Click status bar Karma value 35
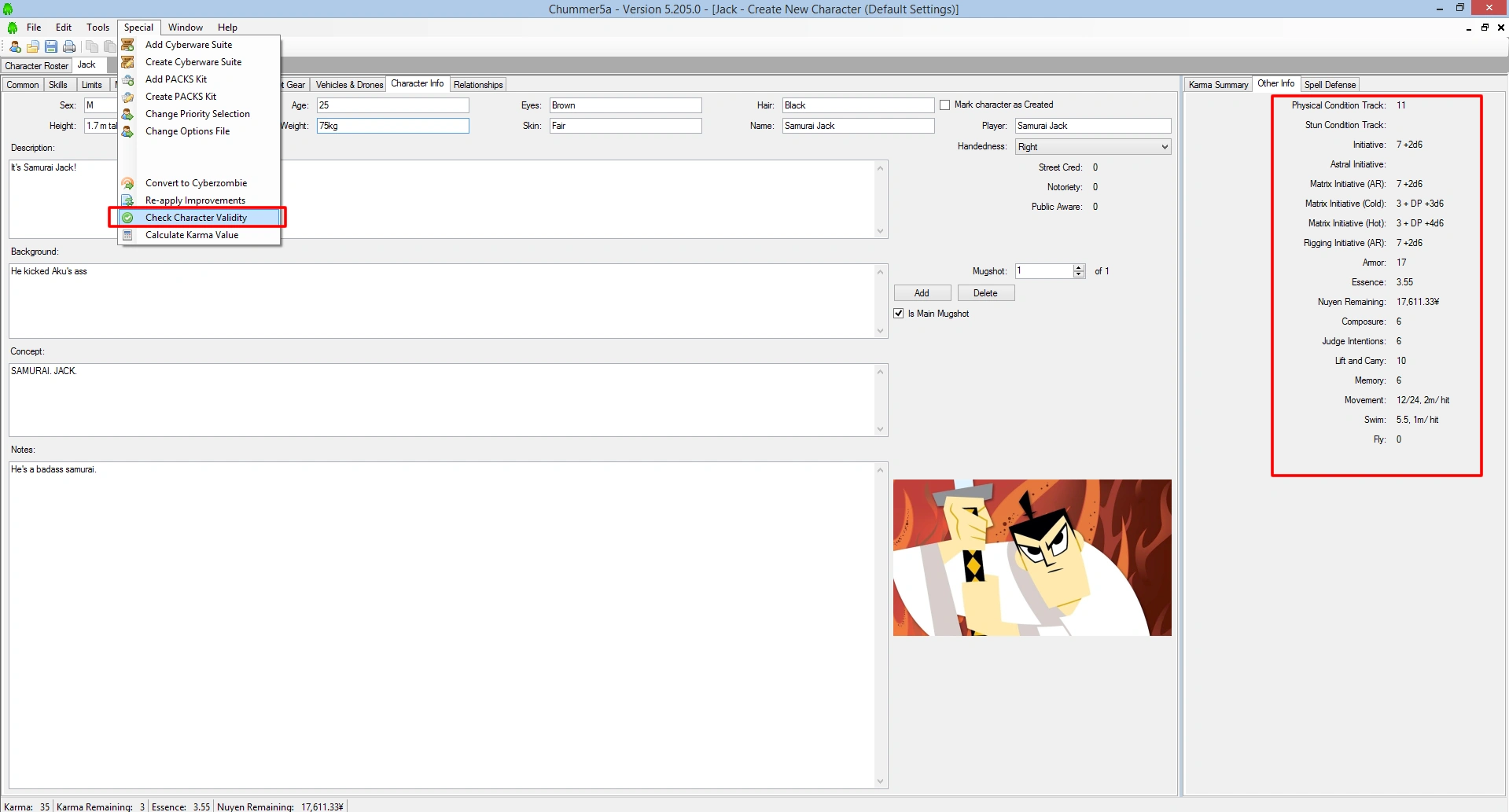This screenshot has height=812, width=1509. 45,806
